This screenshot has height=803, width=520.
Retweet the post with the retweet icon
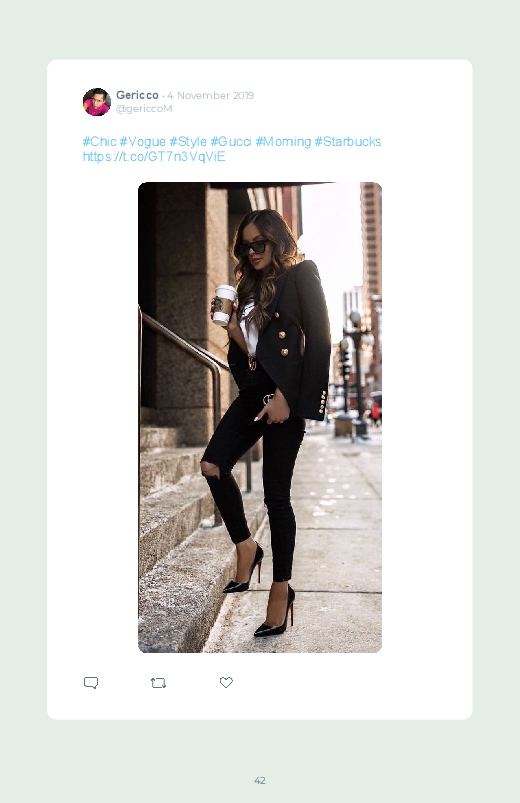(x=158, y=683)
